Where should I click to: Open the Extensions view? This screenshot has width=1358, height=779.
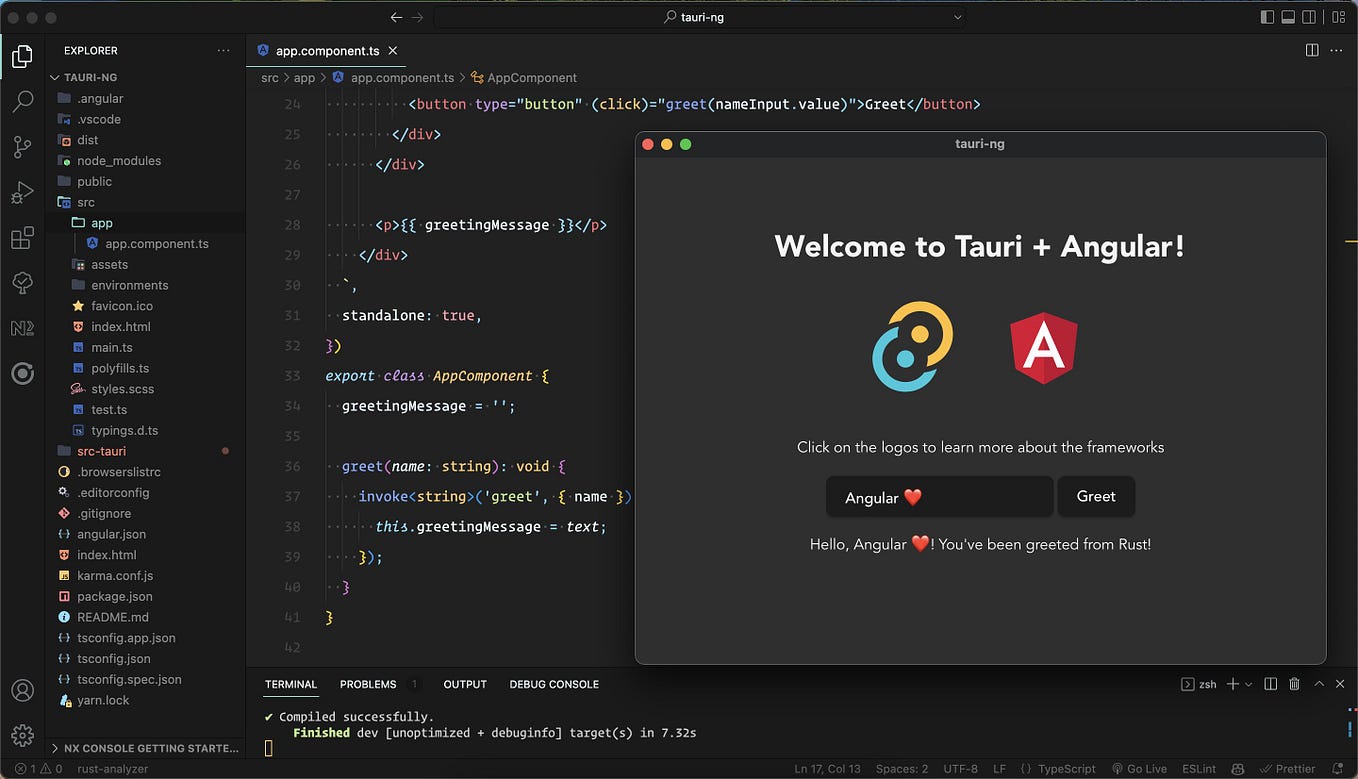coord(22,238)
